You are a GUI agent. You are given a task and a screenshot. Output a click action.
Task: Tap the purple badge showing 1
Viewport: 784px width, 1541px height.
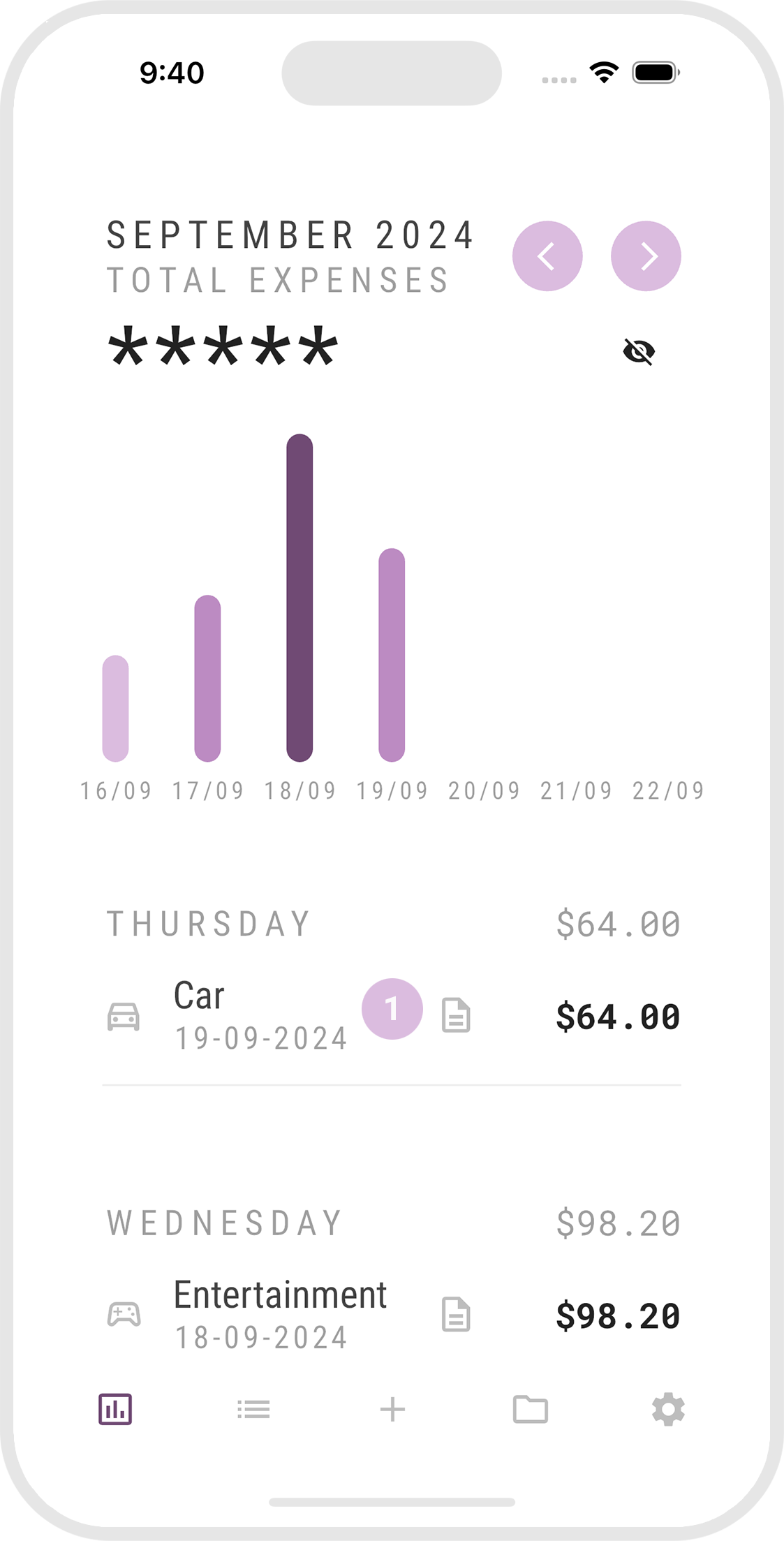(x=392, y=1009)
